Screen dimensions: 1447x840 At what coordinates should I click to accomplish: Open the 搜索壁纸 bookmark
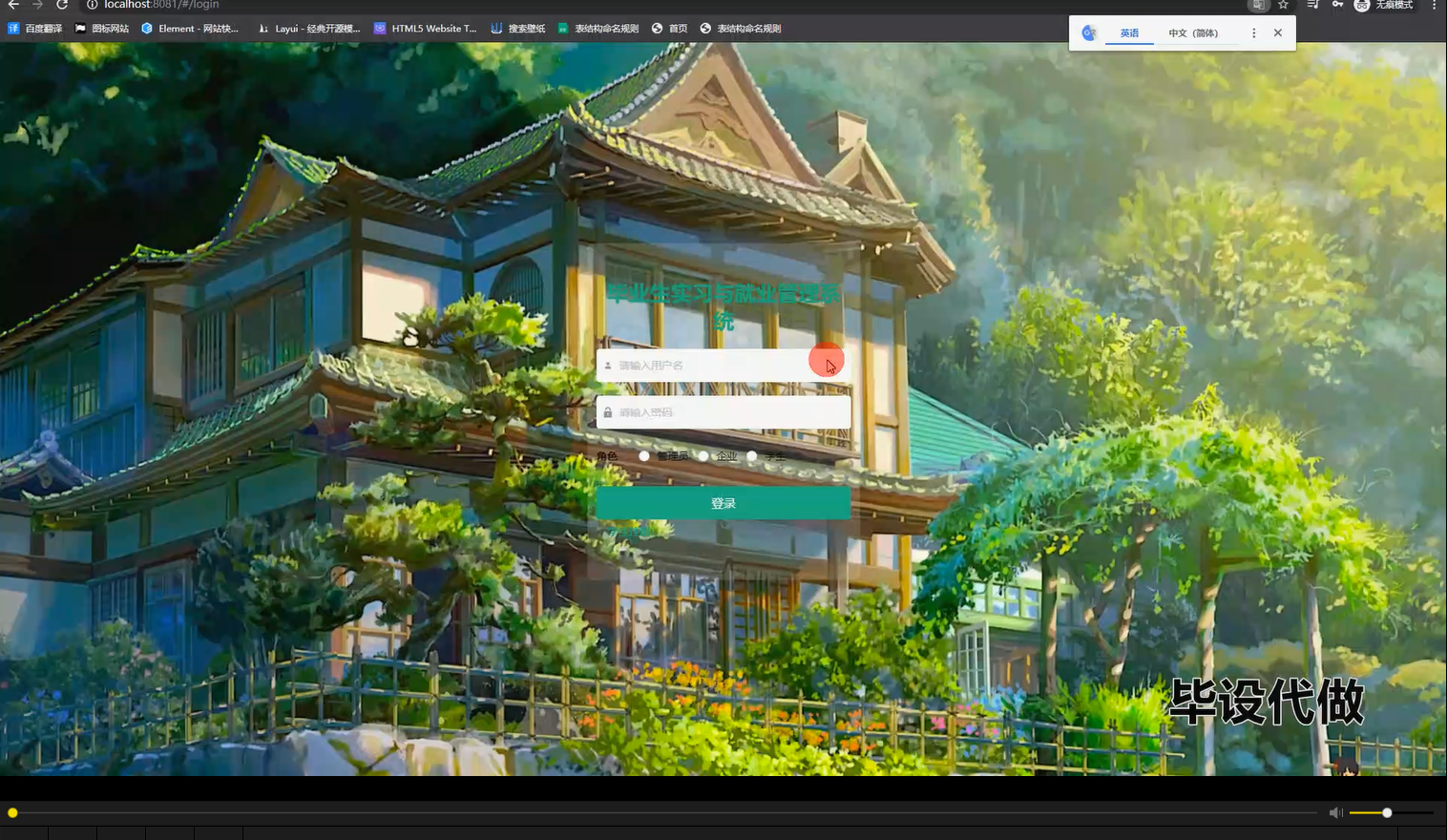(518, 29)
